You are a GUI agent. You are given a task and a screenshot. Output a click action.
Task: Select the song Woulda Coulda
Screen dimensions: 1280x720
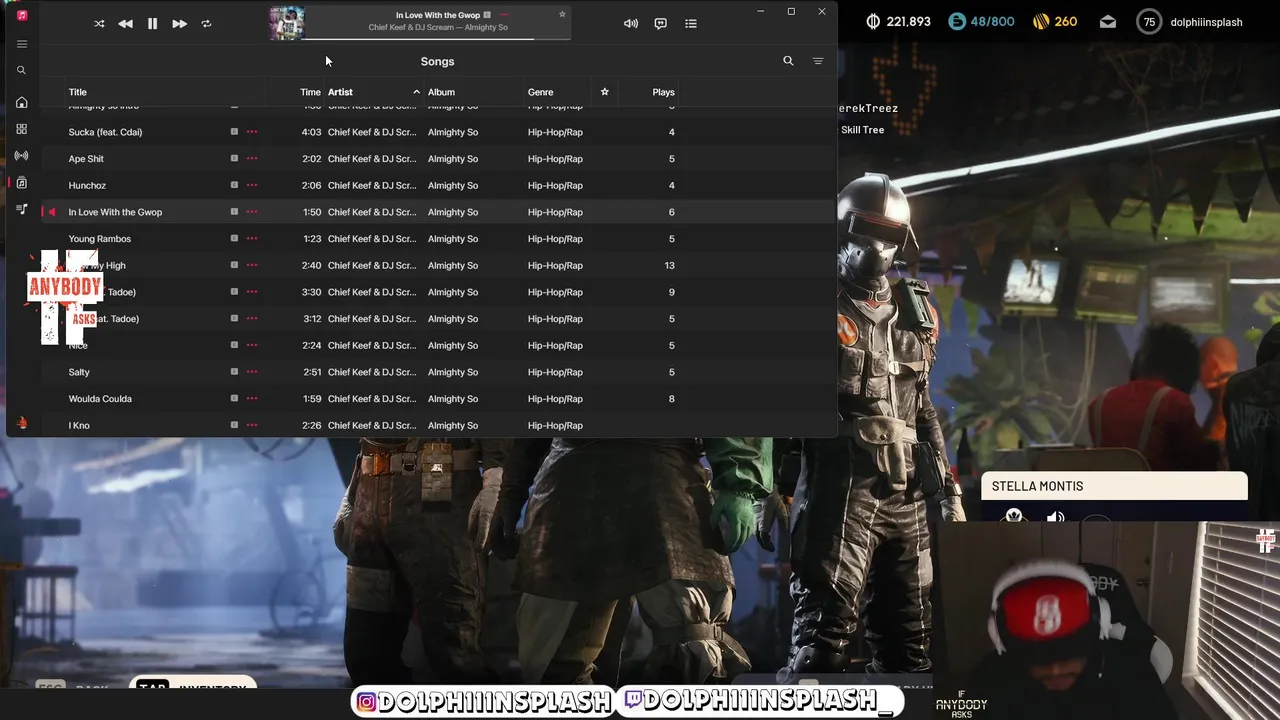tap(100, 399)
